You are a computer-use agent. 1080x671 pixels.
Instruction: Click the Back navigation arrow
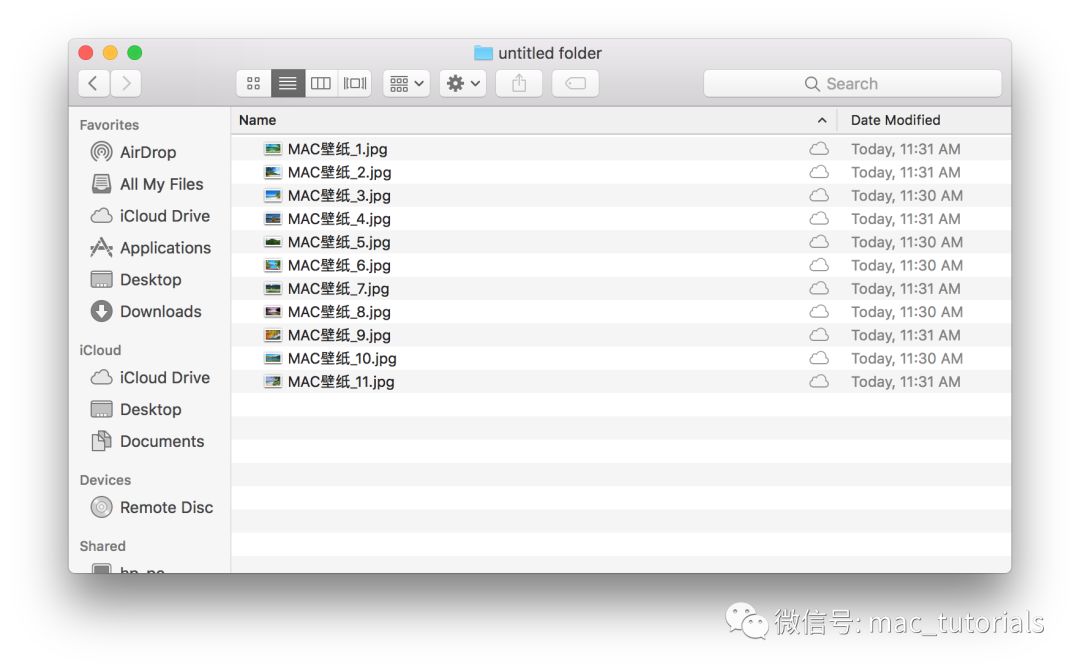click(93, 84)
